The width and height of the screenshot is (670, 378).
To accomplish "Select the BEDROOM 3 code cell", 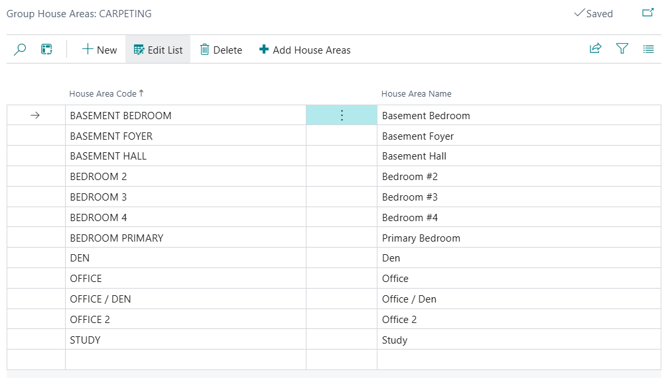I will click(x=186, y=197).
